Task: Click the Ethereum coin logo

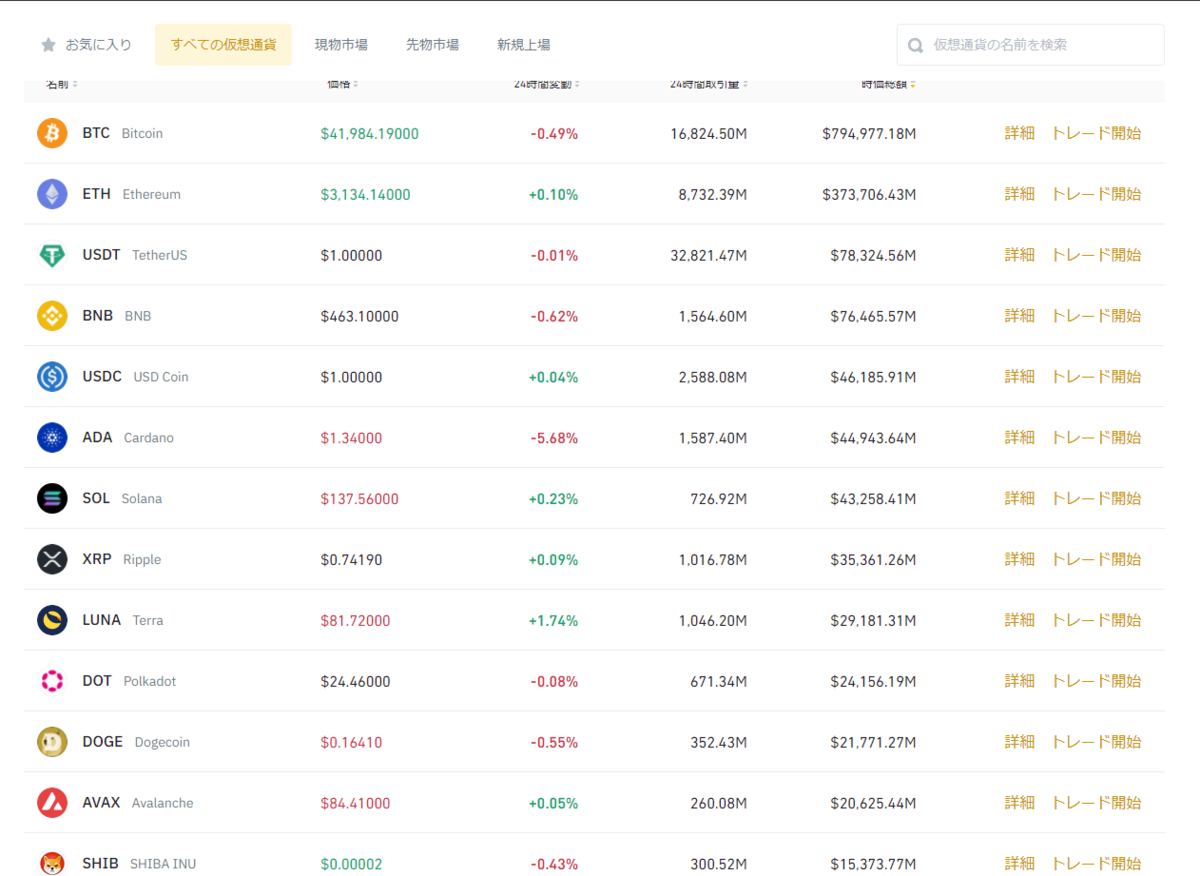Action: tap(52, 194)
